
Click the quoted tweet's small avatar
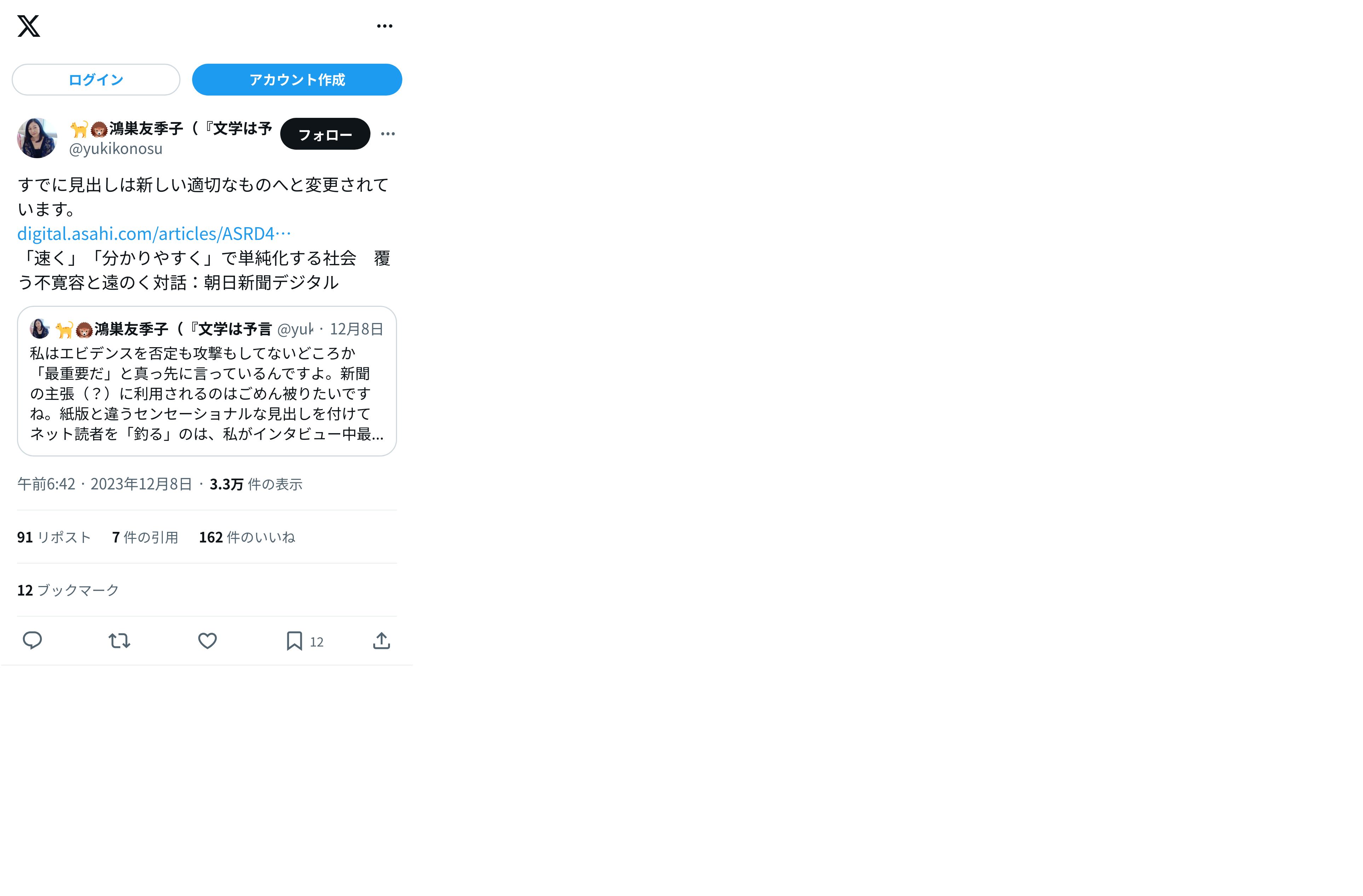click(x=40, y=329)
